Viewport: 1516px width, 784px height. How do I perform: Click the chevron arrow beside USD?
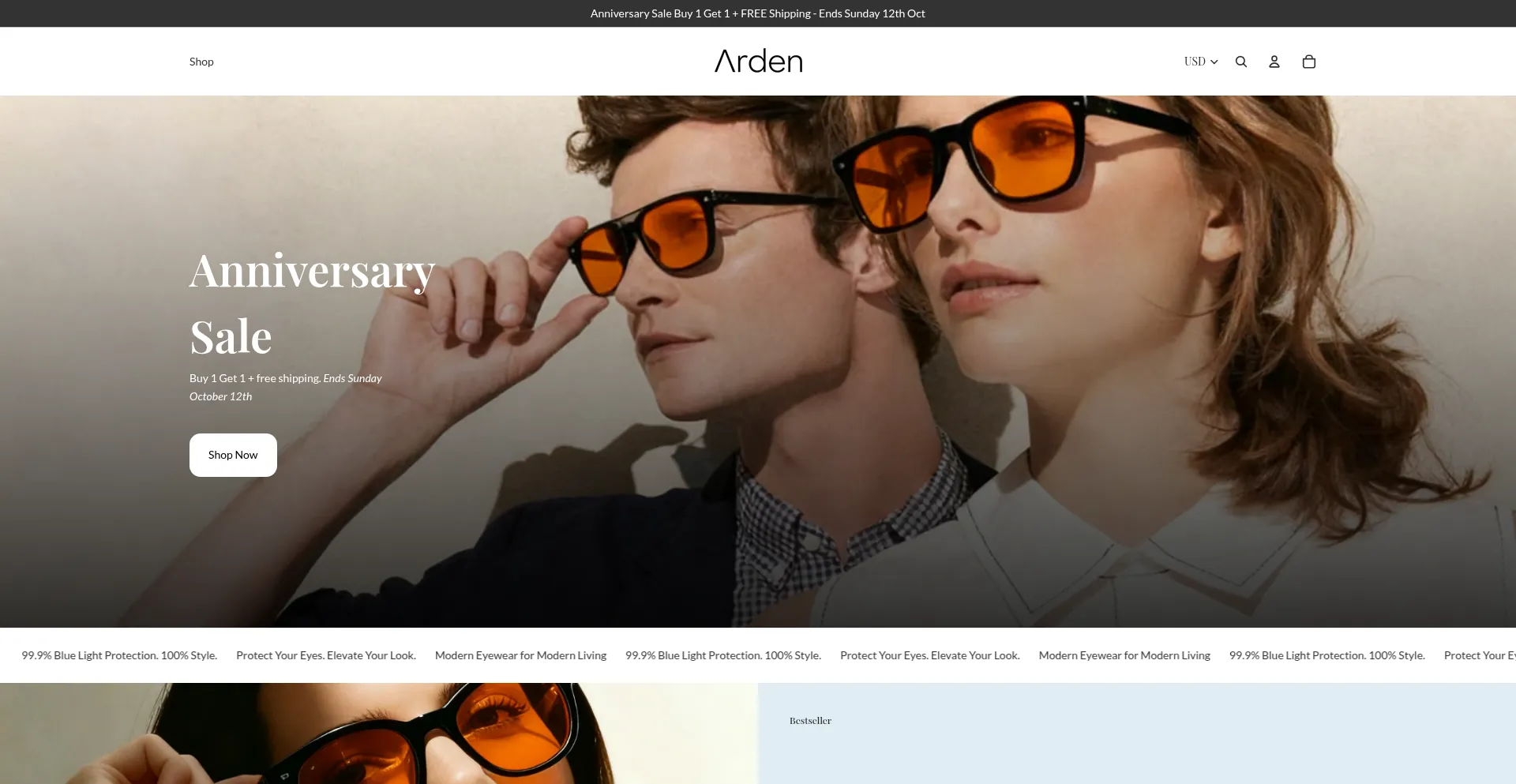coord(1214,62)
